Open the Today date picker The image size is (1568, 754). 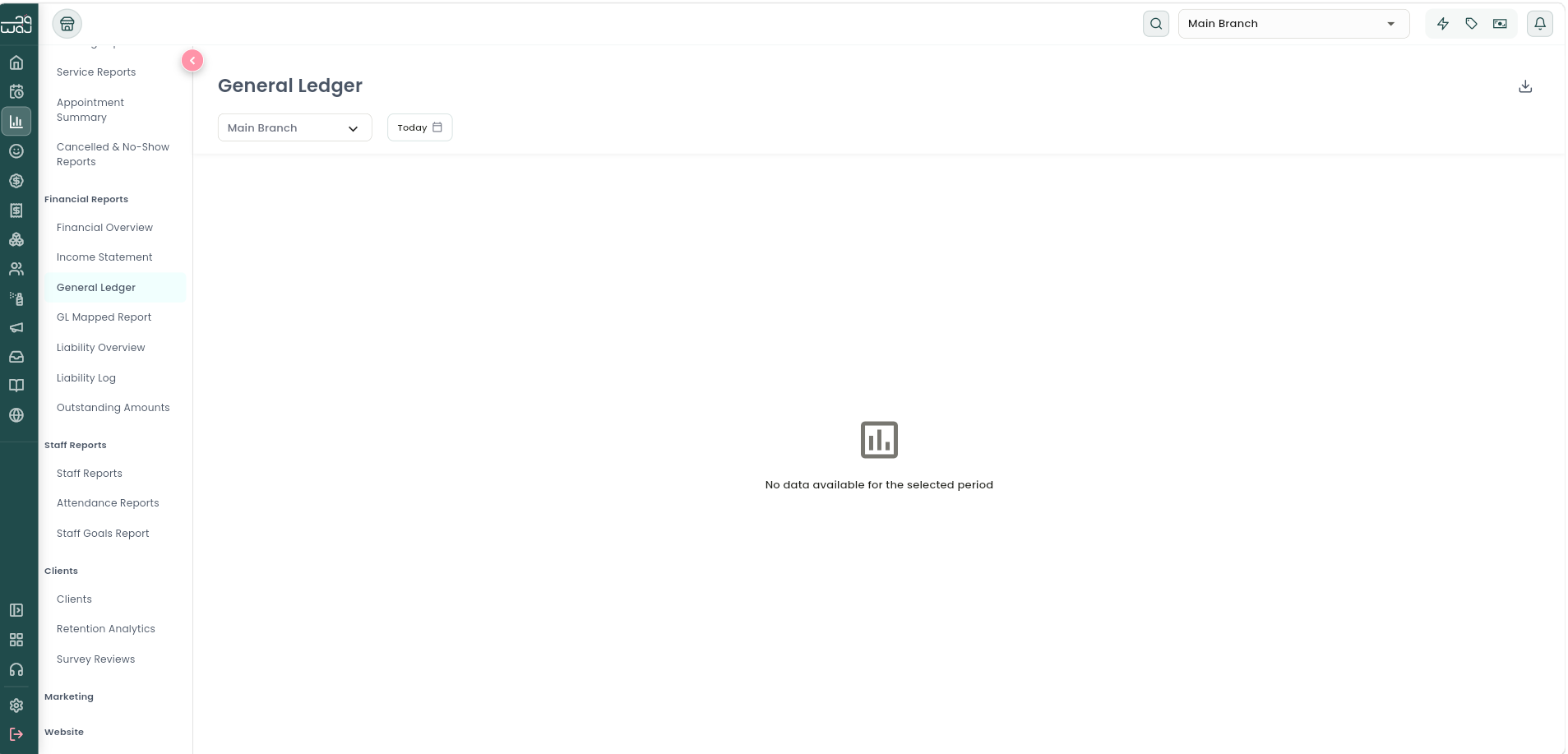419,127
